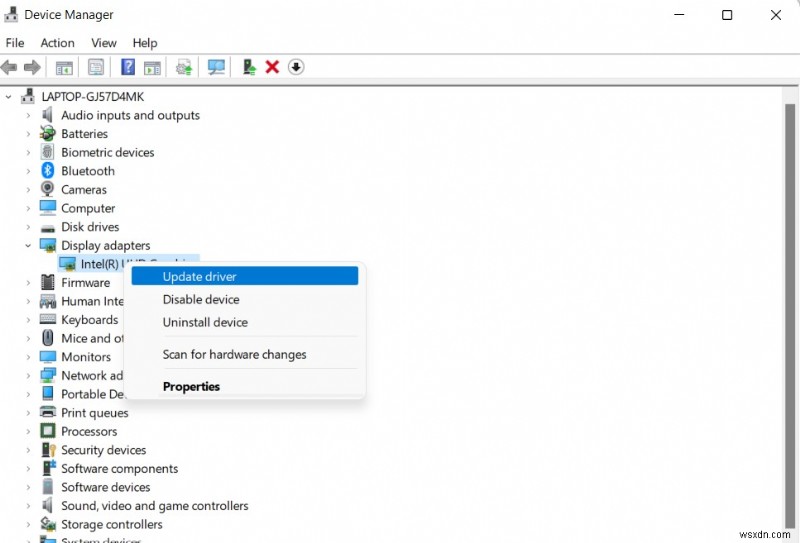Click the Back arrow in the toolbar

(x=9, y=67)
